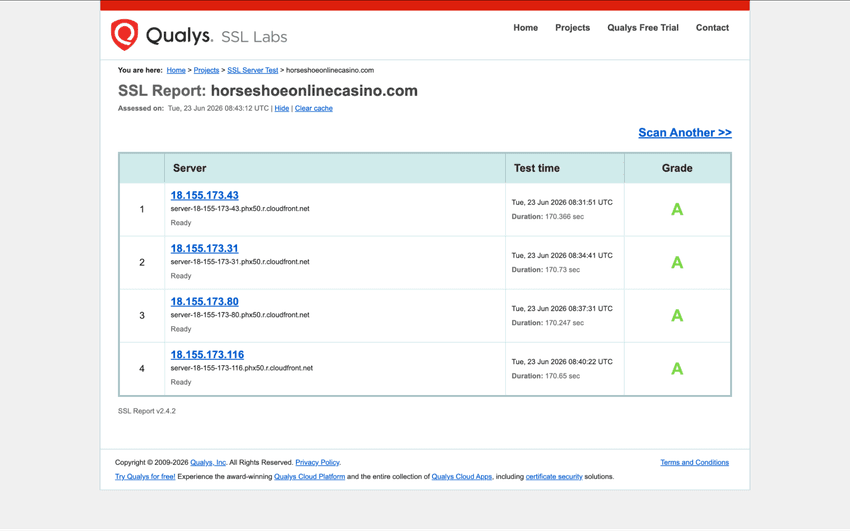Screen dimensions: 850x531
Task: Click hostname server-18-155-173-80.phx50.r.cloudfront.net
Action: (x=240, y=315)
